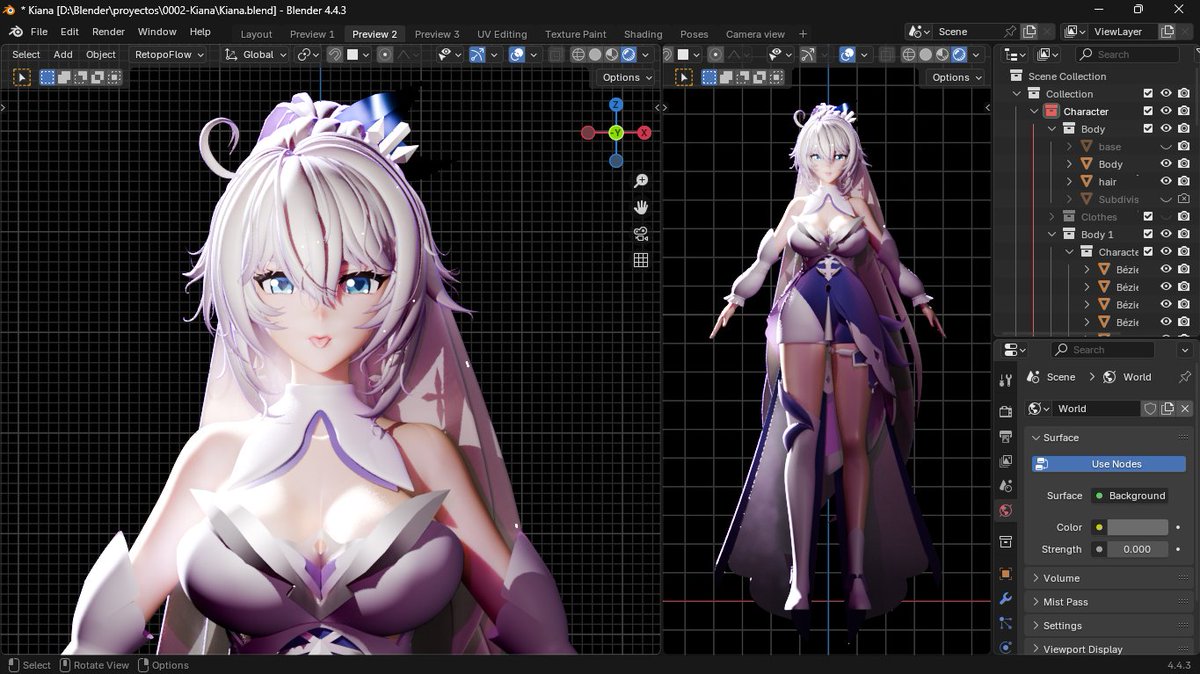Click the outliner Search field
1200x674 pixels.
tap(1126, 54)
